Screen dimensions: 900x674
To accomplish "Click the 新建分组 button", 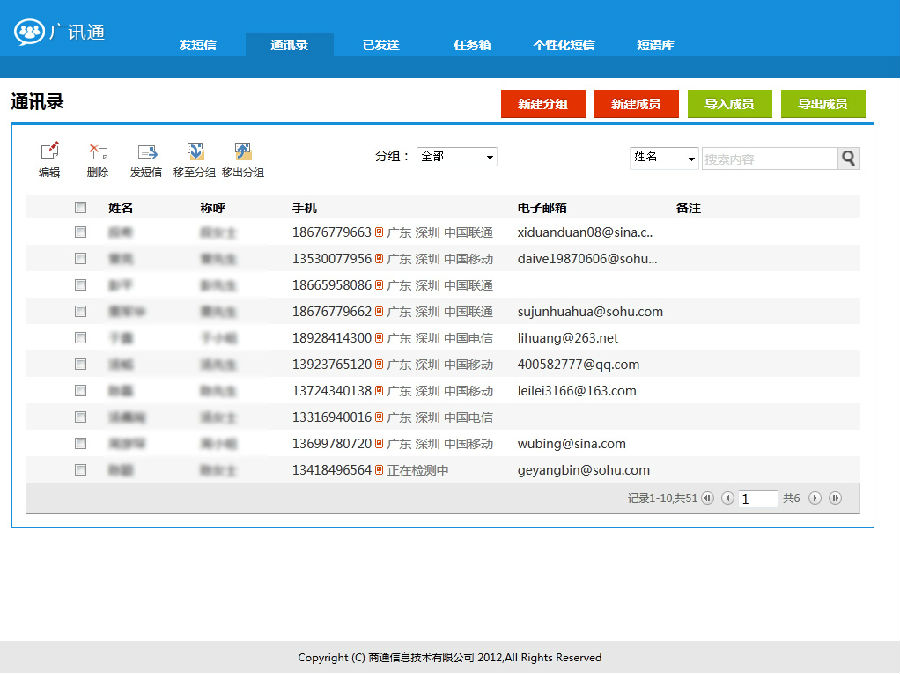I will point(543,104).
